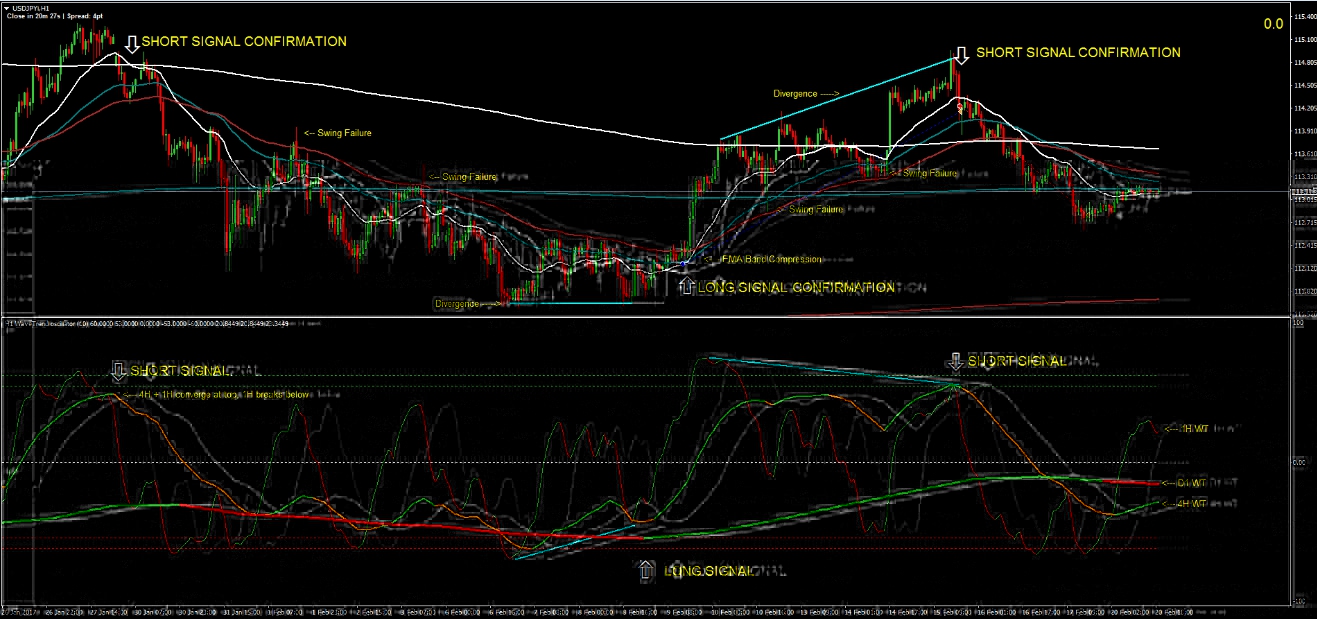Click the left SHORT SIGNAL arrow in oscillator
The height and width of the screenshot is (619, 1317).
click(119, 372)
